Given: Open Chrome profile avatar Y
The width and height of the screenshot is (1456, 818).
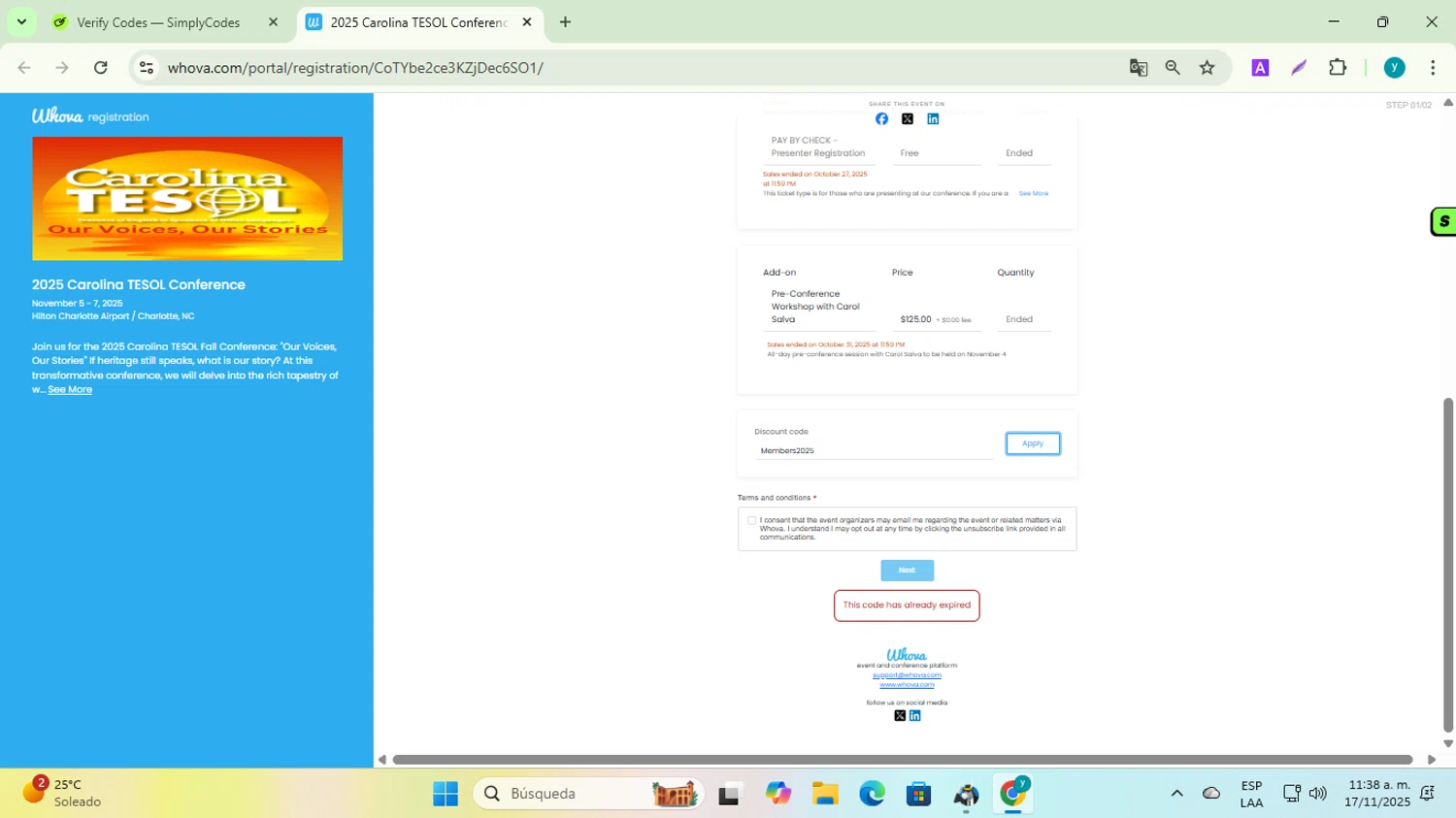Looking at the screenshot, I should [x=1395, y=68].
